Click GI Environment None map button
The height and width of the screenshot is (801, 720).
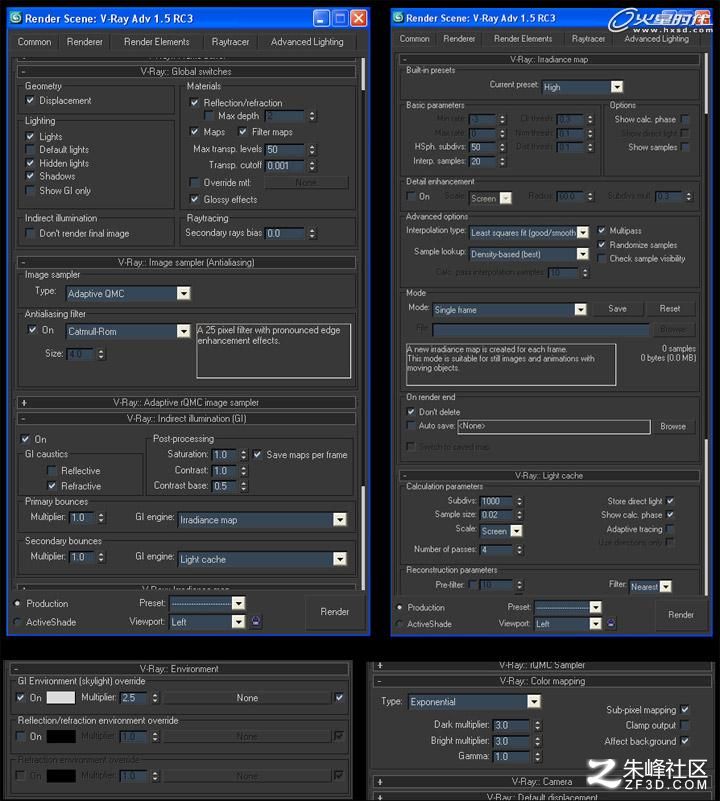point(247,698)
